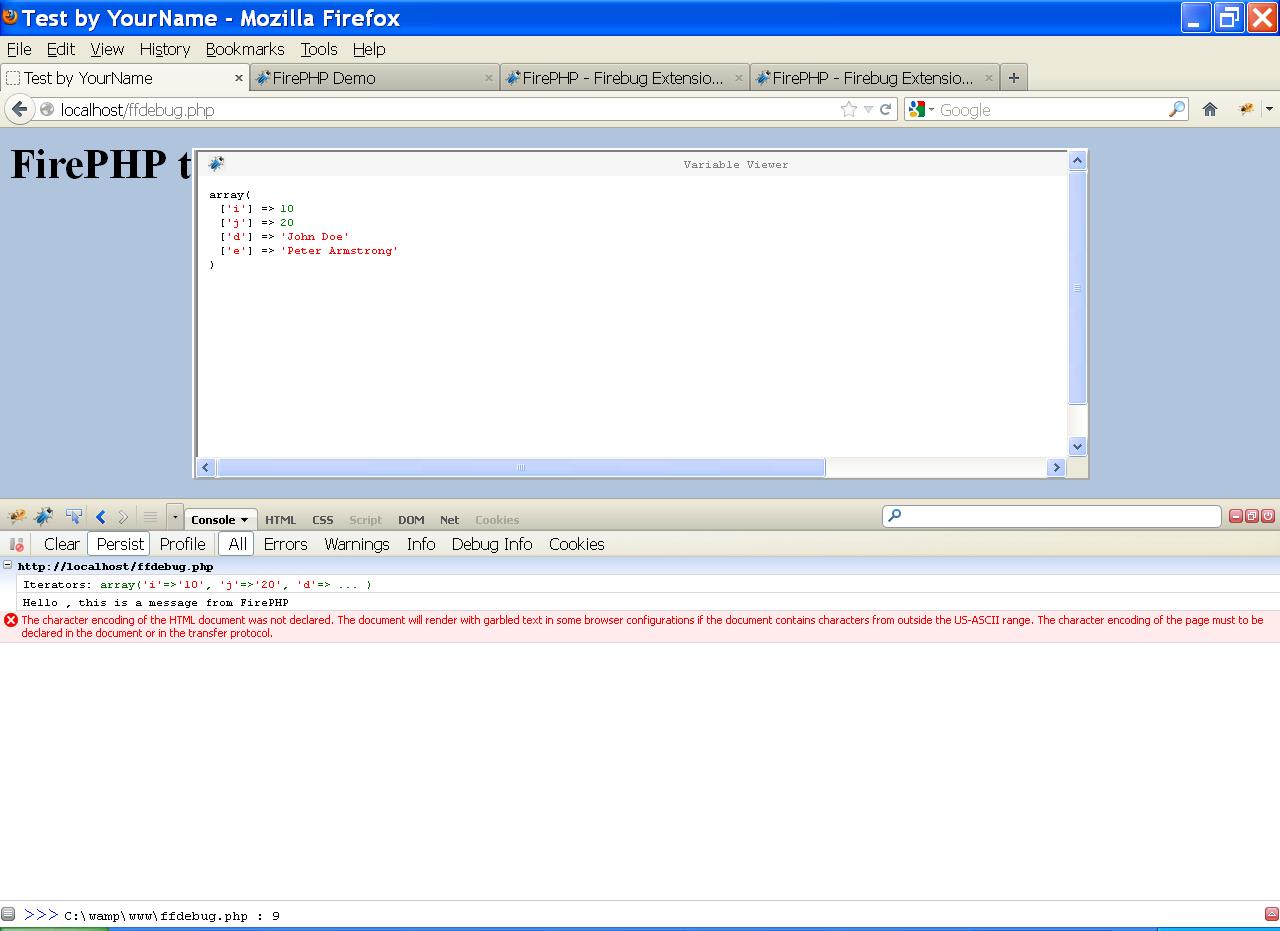
Task: Close the Test by YourName tab
Action: point(239,77)
